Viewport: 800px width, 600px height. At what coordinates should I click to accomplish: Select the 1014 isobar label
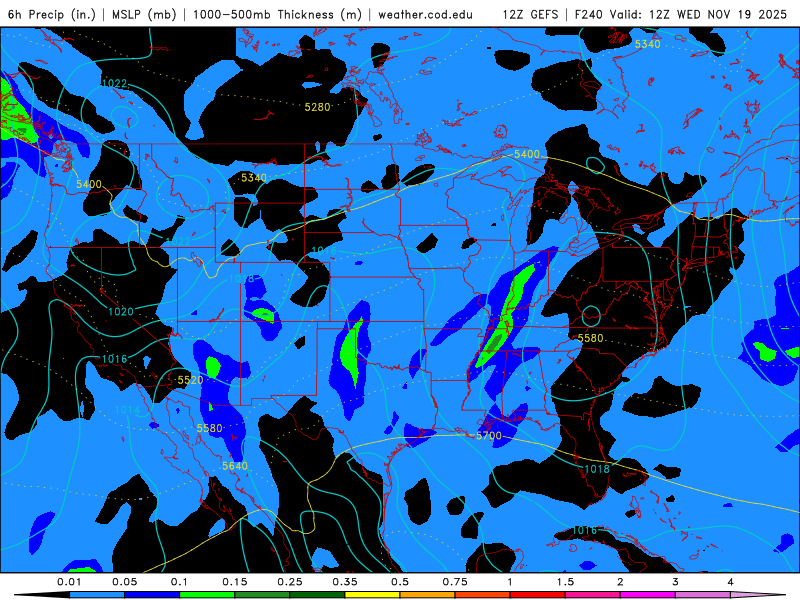point(127,410)
